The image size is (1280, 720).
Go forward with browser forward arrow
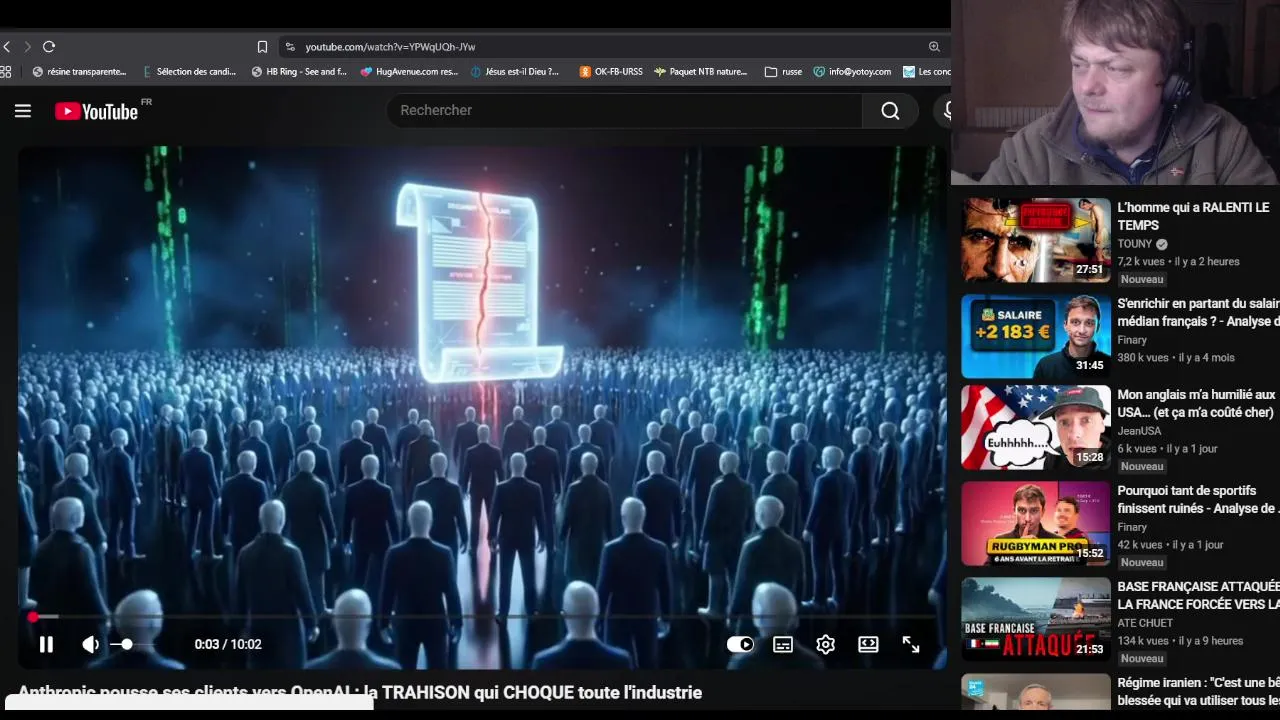27,47
